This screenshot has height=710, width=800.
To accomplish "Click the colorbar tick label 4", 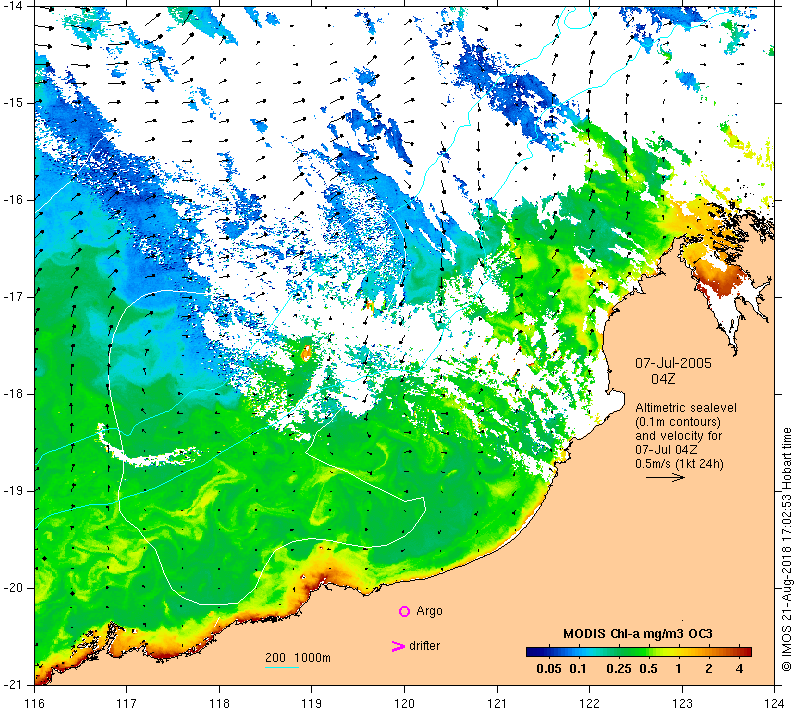I will [x=740, y=669].
